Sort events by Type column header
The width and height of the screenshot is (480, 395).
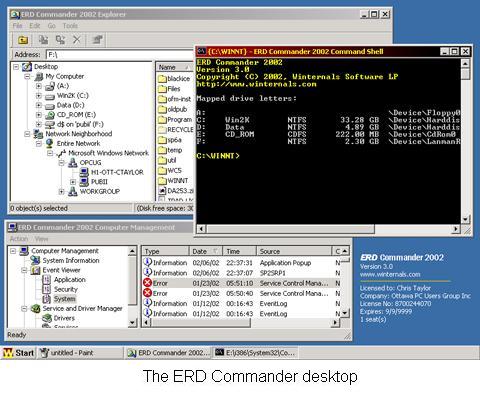(x=166, y=251)
